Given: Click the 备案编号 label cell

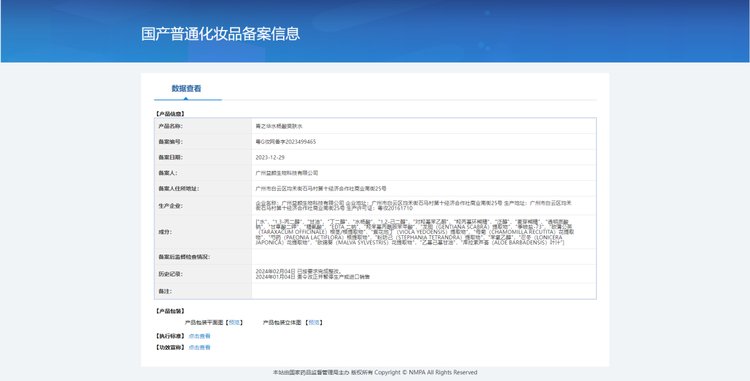Looking at the screenshot, I should click(x=203, y=142).
